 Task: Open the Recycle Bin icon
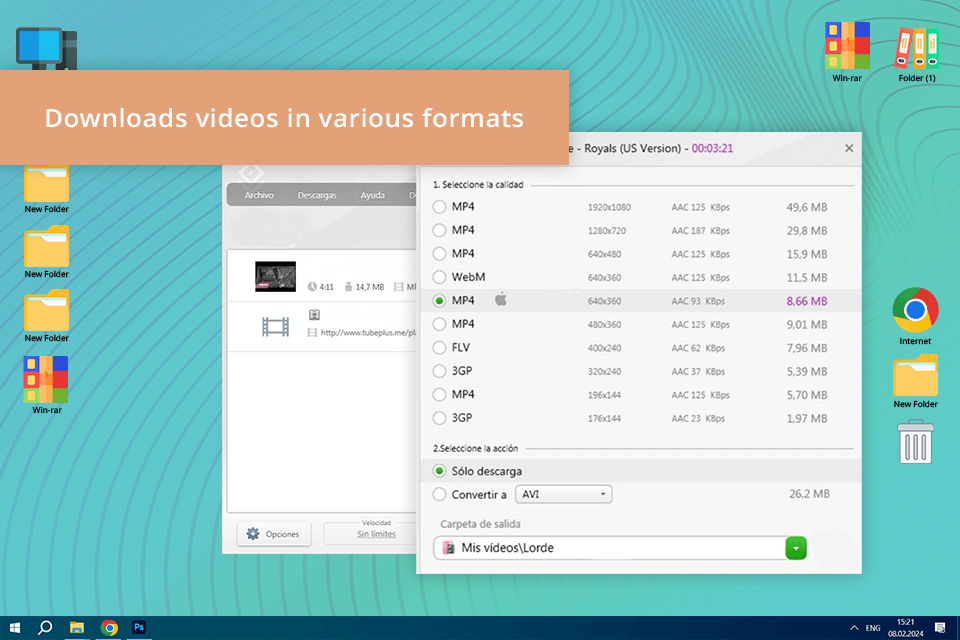916,441
